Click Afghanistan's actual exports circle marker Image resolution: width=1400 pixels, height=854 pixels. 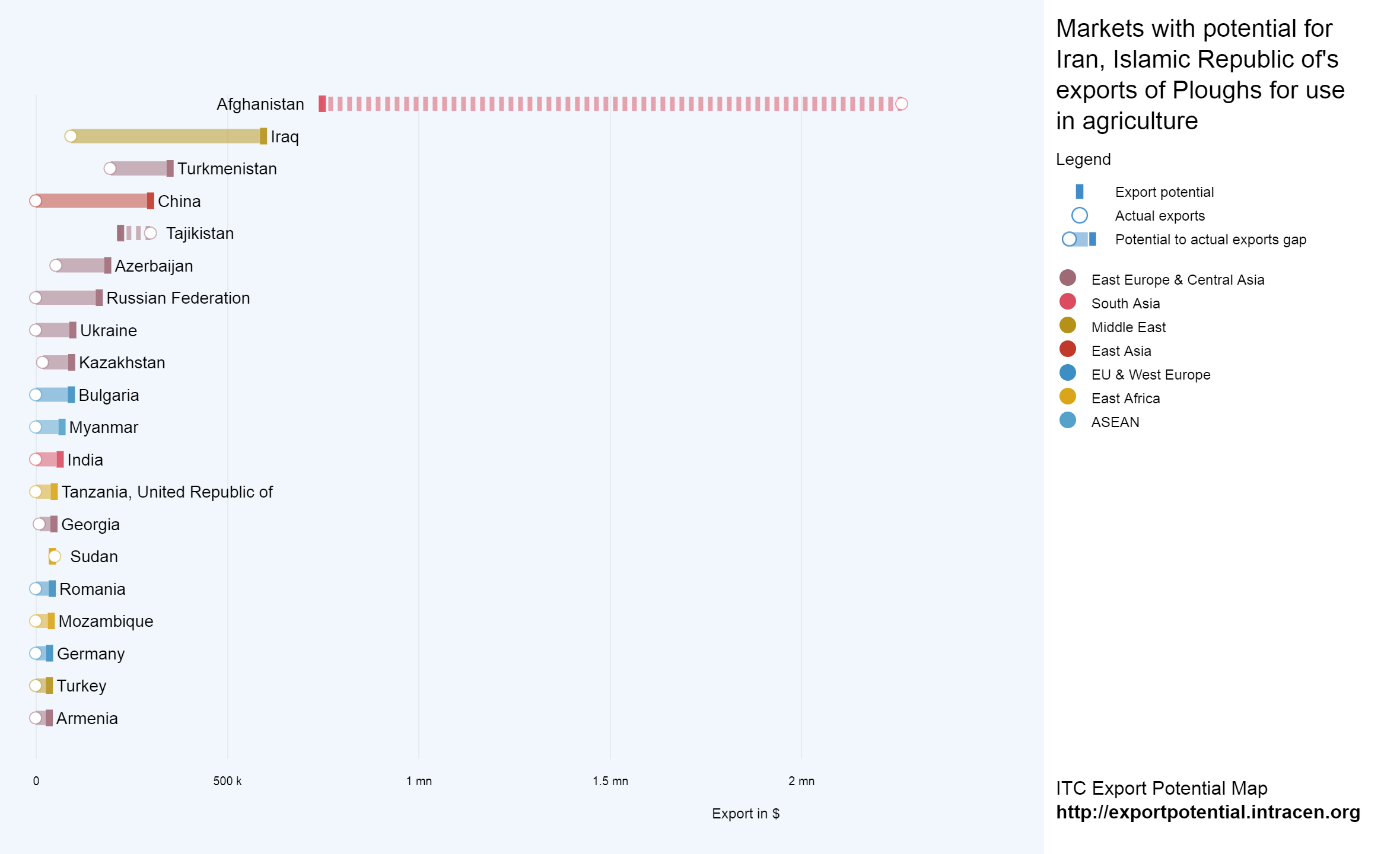(901, 104)
